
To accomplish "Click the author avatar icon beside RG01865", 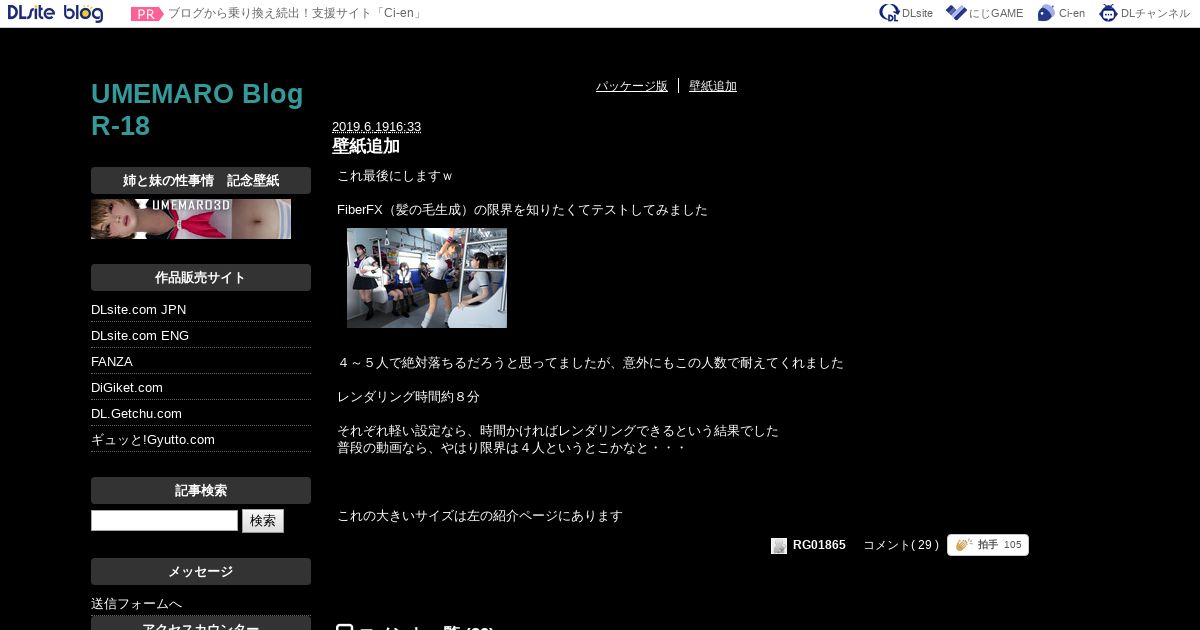I will click(779, 546).
